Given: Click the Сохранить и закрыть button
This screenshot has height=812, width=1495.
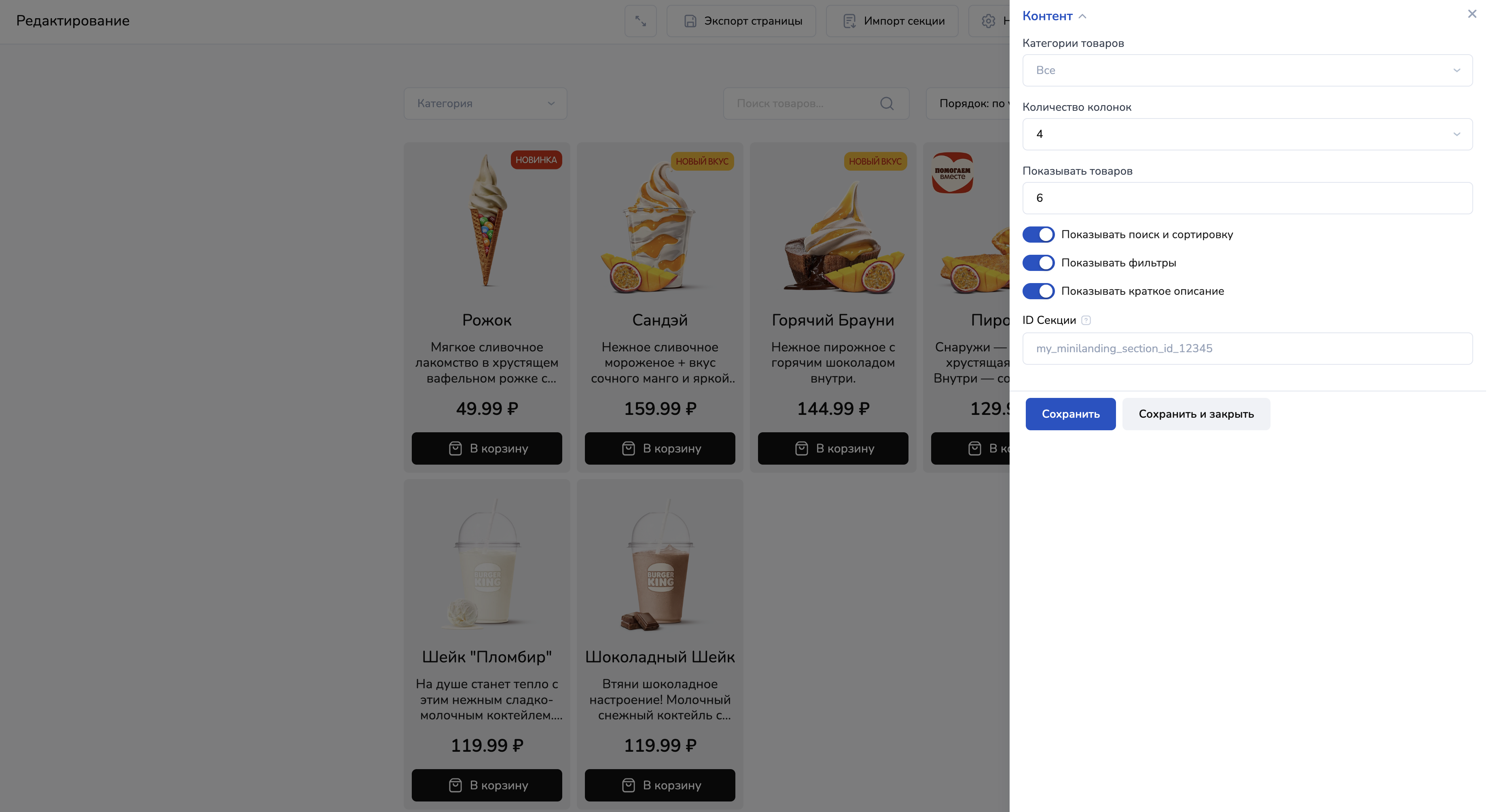Looking at the screenshot, I should point(1196,414).
